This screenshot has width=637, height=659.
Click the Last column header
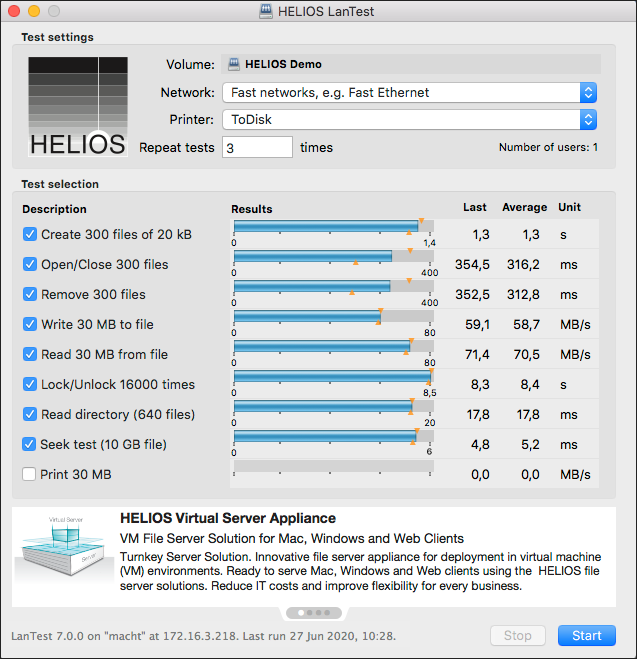(475, 208)
